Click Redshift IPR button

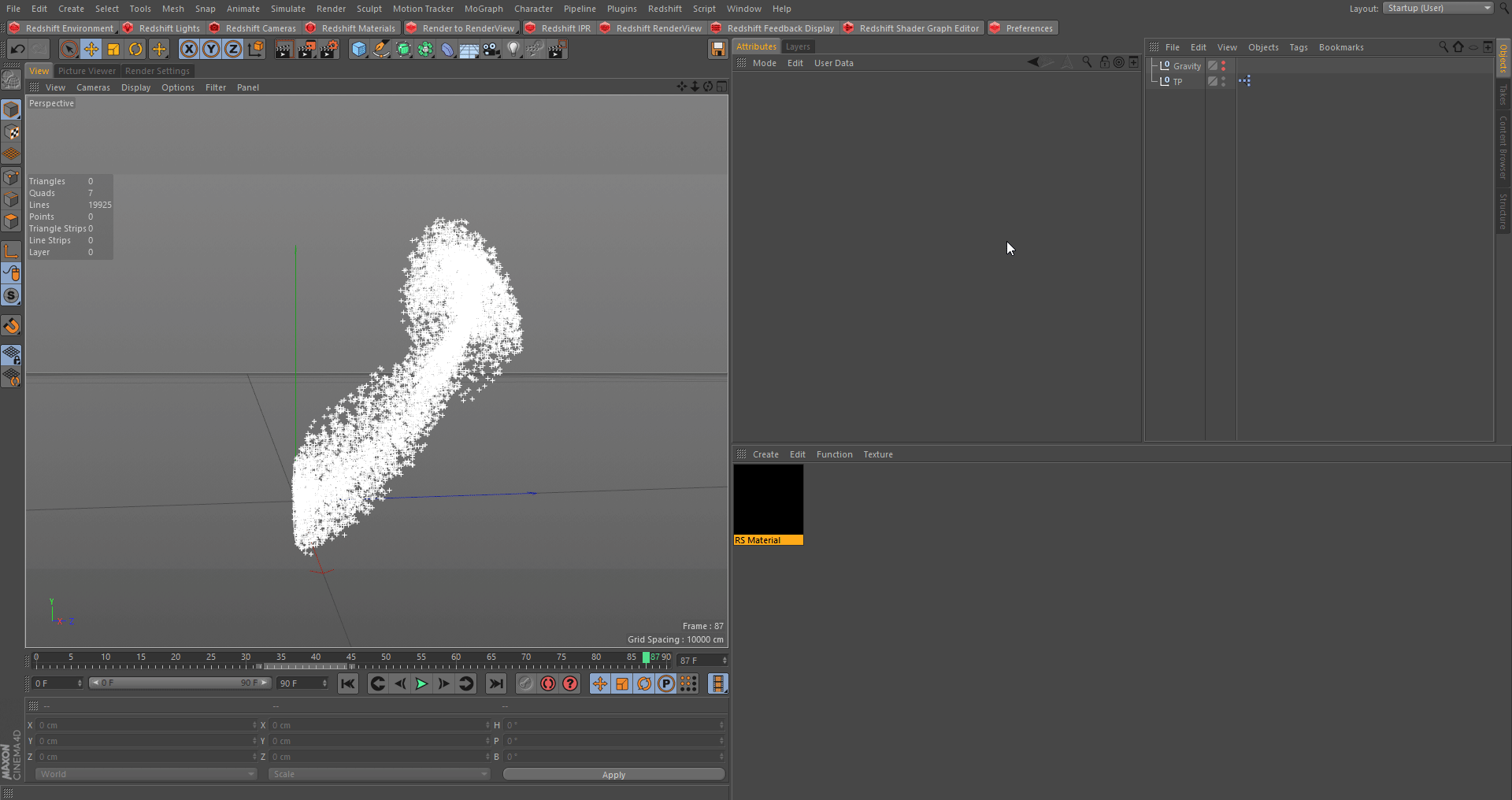558,28
